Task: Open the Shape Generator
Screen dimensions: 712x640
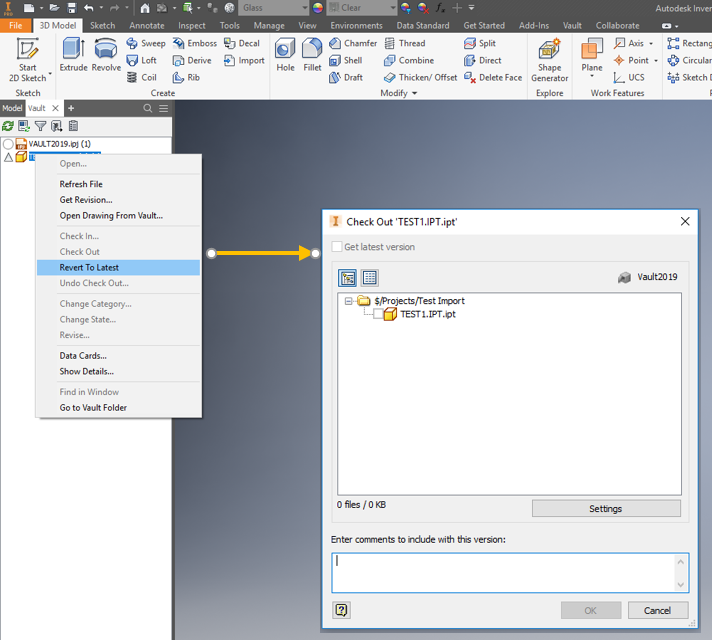Action: (549, 60)
